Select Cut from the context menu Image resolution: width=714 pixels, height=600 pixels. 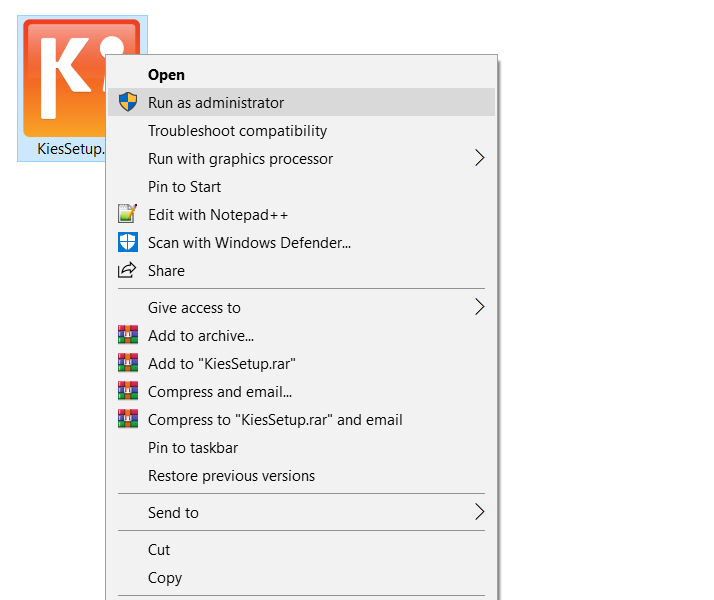[x=301, y=549]
